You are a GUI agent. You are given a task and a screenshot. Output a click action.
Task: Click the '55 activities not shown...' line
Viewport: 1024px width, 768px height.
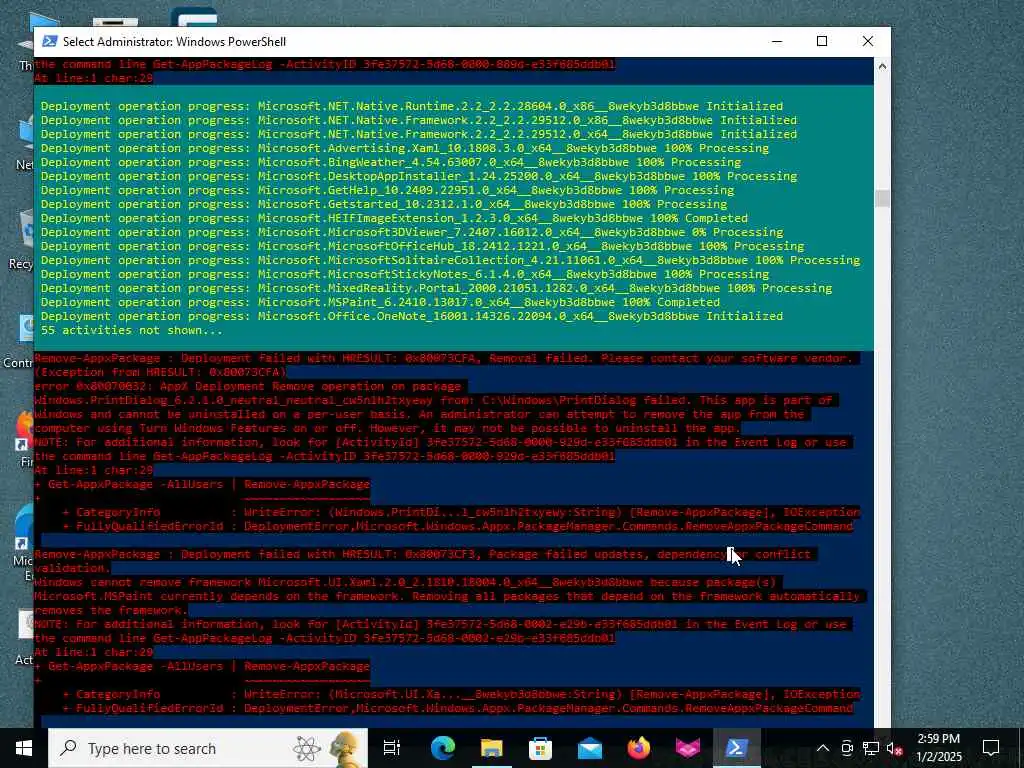click(131, 330)
